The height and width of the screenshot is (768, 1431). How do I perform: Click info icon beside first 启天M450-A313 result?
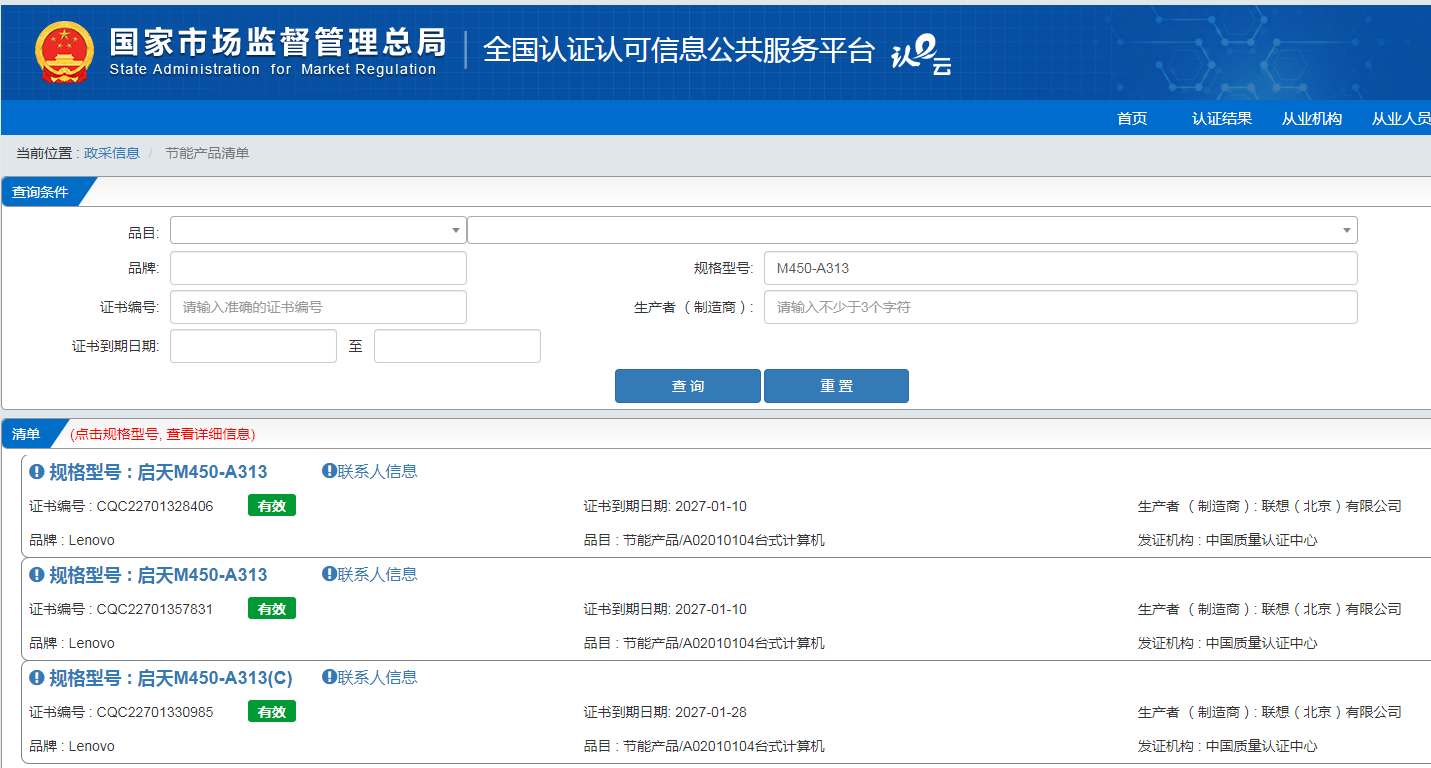pos(37,472)
